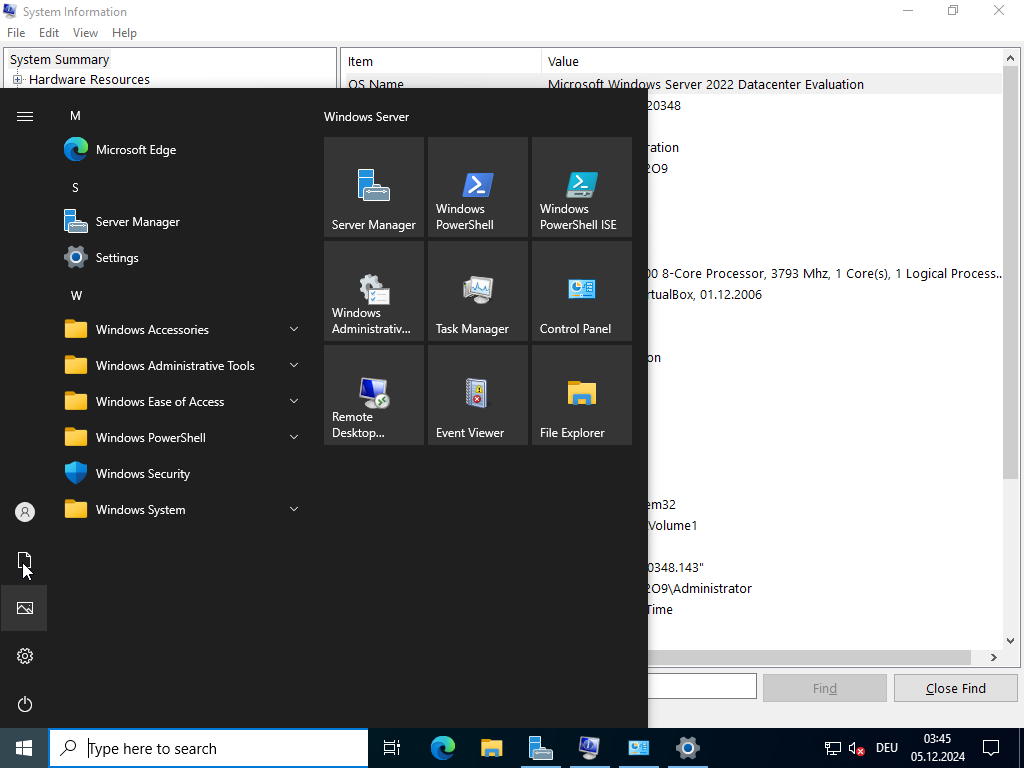1024x768 pixels.
Task: Expand the Start menu hamburger button
Action: pyautogui.click(x=25, y=116)
